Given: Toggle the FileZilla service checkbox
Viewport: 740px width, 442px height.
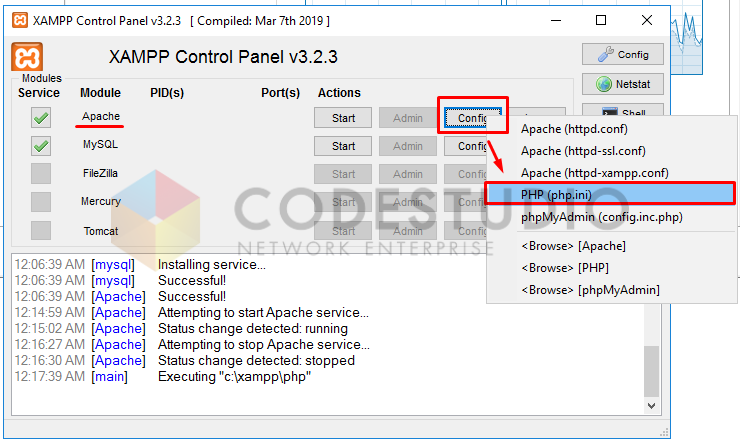Looking at the screenshot, I should pos(41,174).
